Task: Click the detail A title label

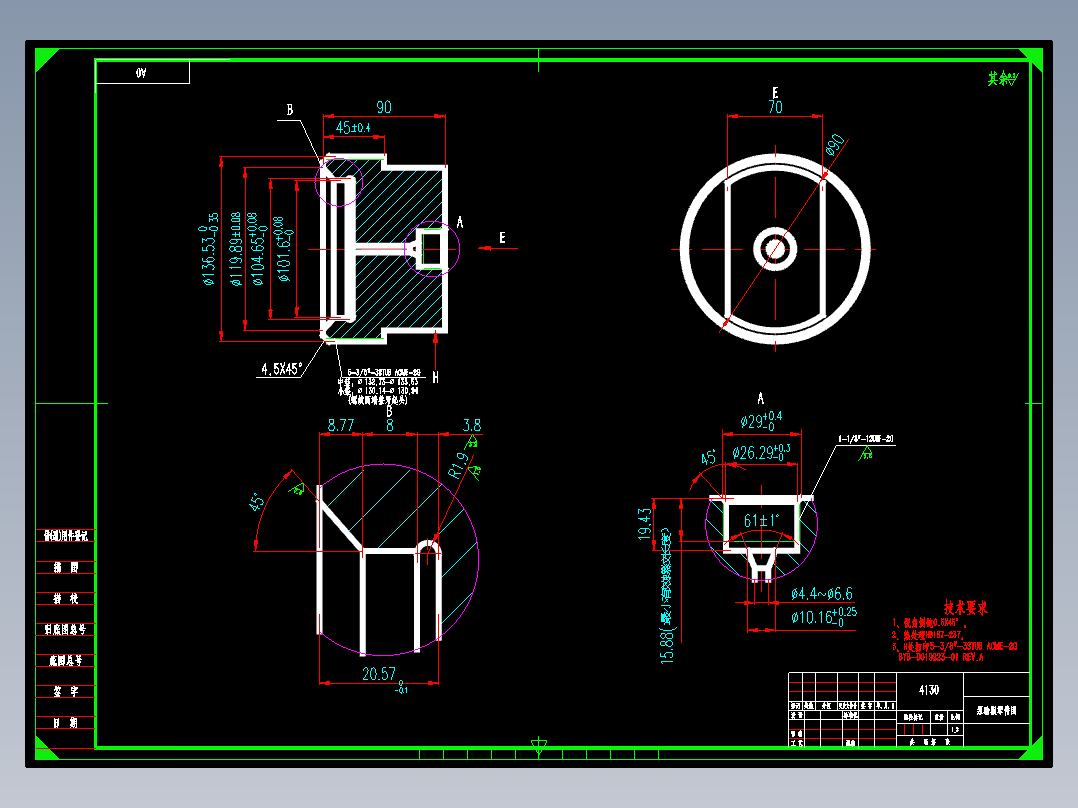Action: click(760, 398)
